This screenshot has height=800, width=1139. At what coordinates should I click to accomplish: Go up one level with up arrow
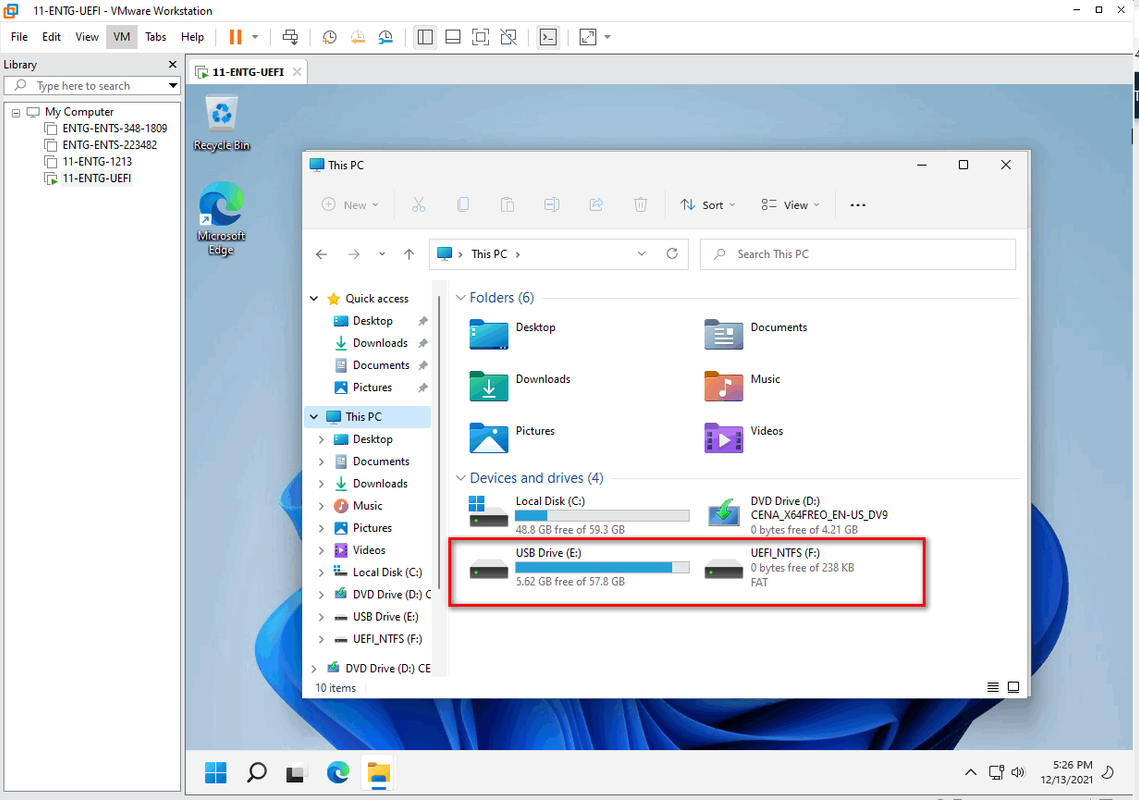coord(409,254)
